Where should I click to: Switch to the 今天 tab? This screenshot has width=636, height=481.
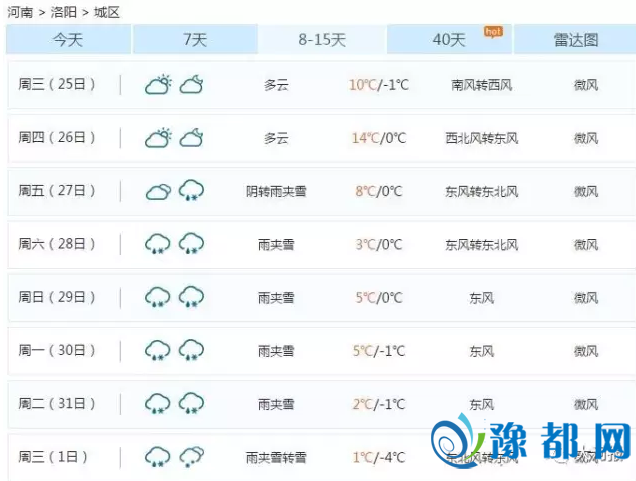(x=68, y=40)
